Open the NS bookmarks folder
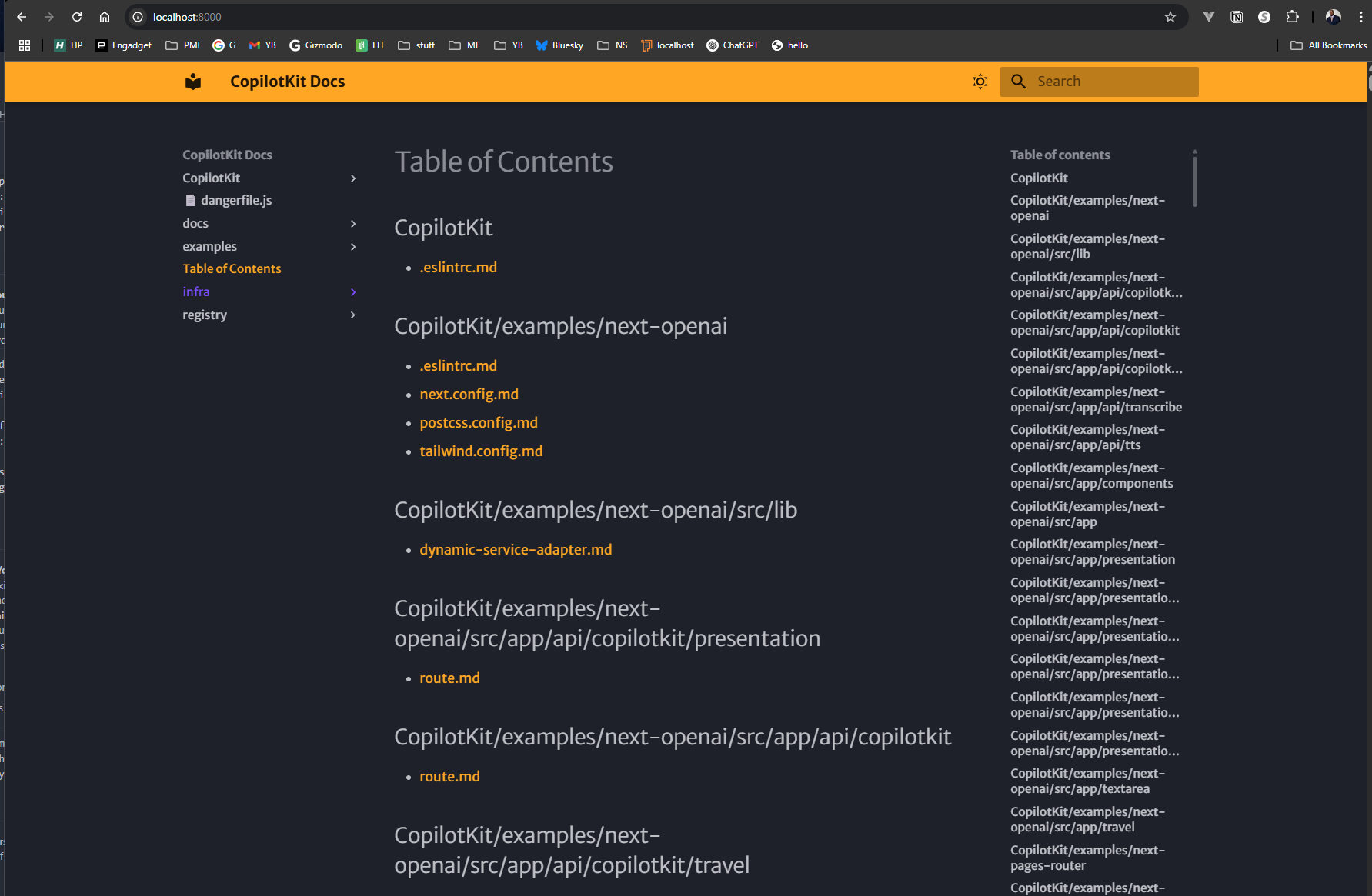1372x896 pixels. pos(613,45)
